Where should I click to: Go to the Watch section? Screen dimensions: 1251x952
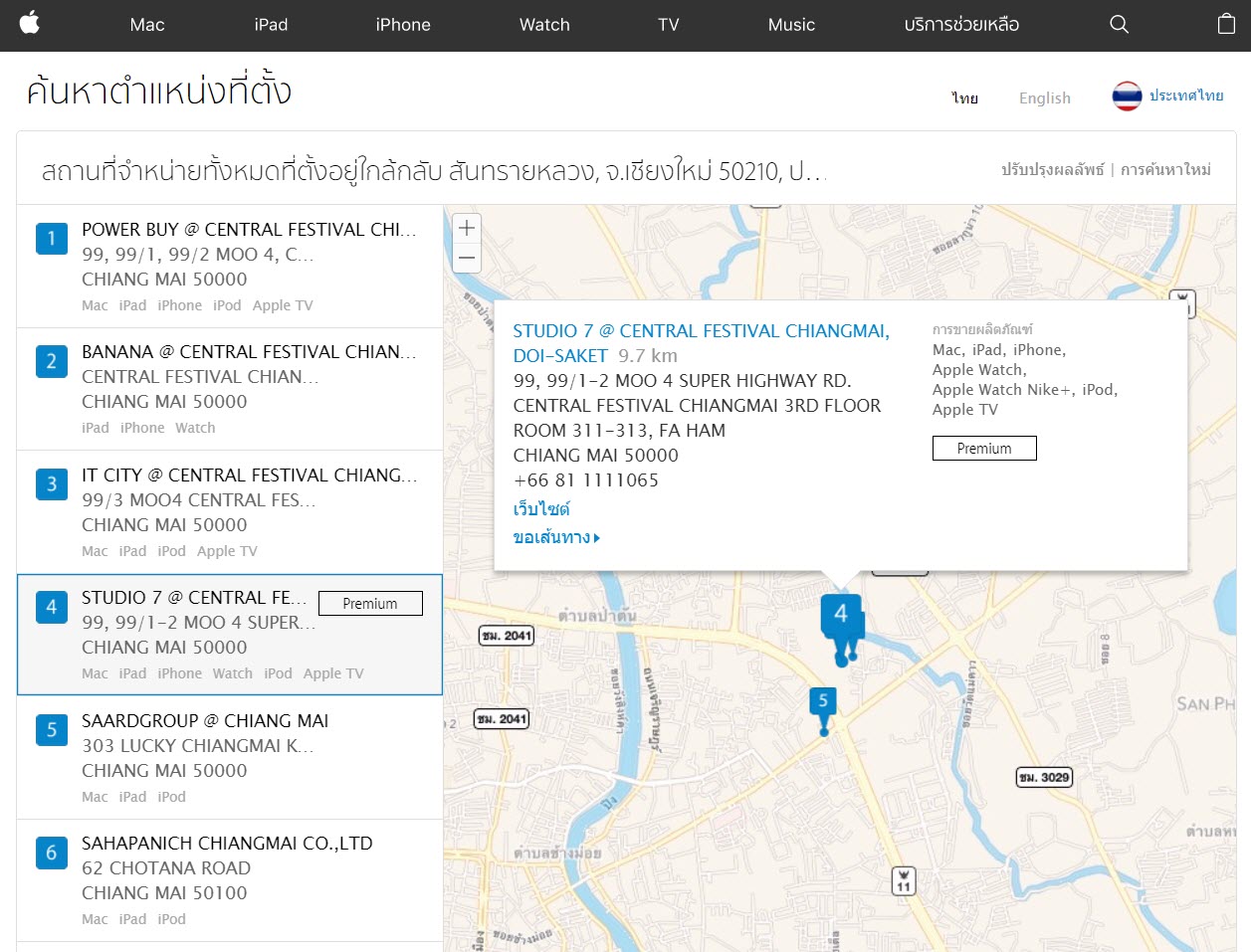(544, 25)
